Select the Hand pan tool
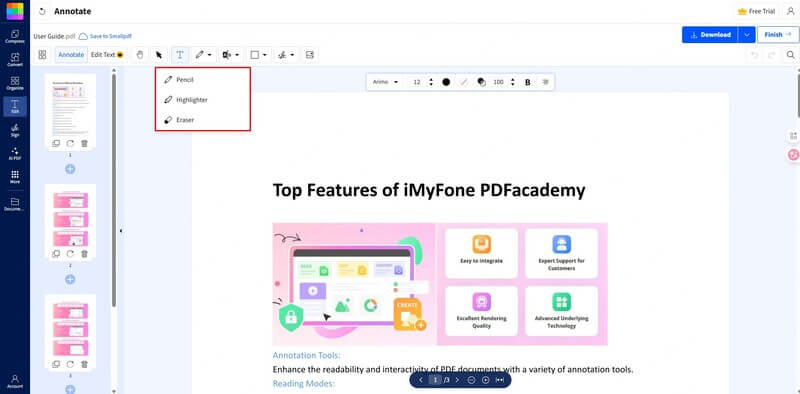 tap(139, 55)
